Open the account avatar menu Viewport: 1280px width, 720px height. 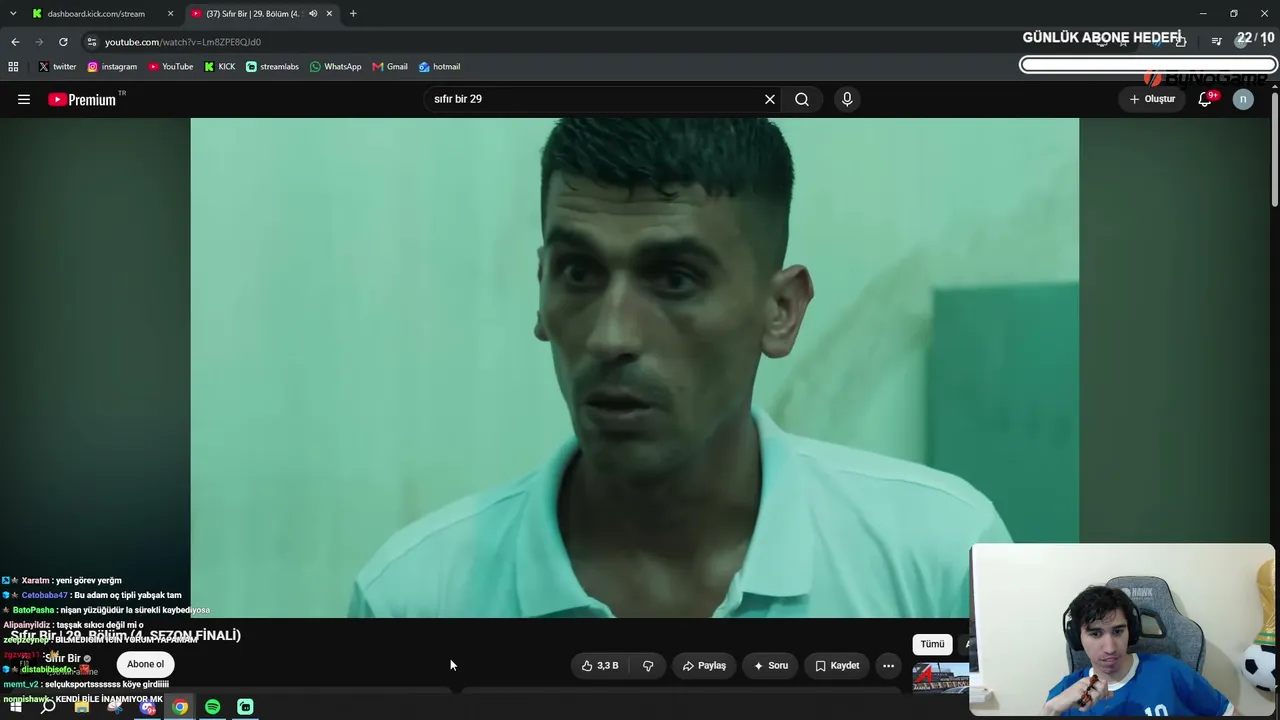(1243, 99)
